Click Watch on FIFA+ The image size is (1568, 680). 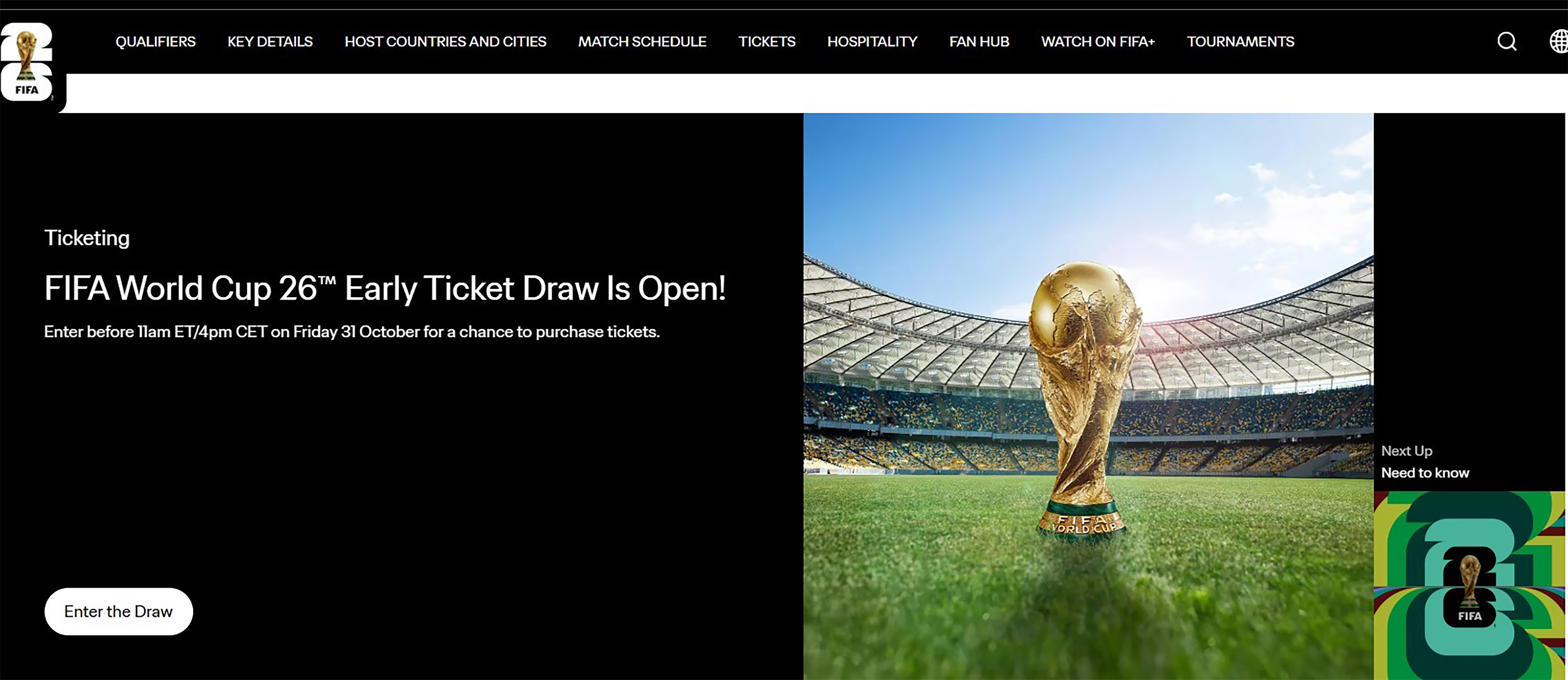point(1098,41)
